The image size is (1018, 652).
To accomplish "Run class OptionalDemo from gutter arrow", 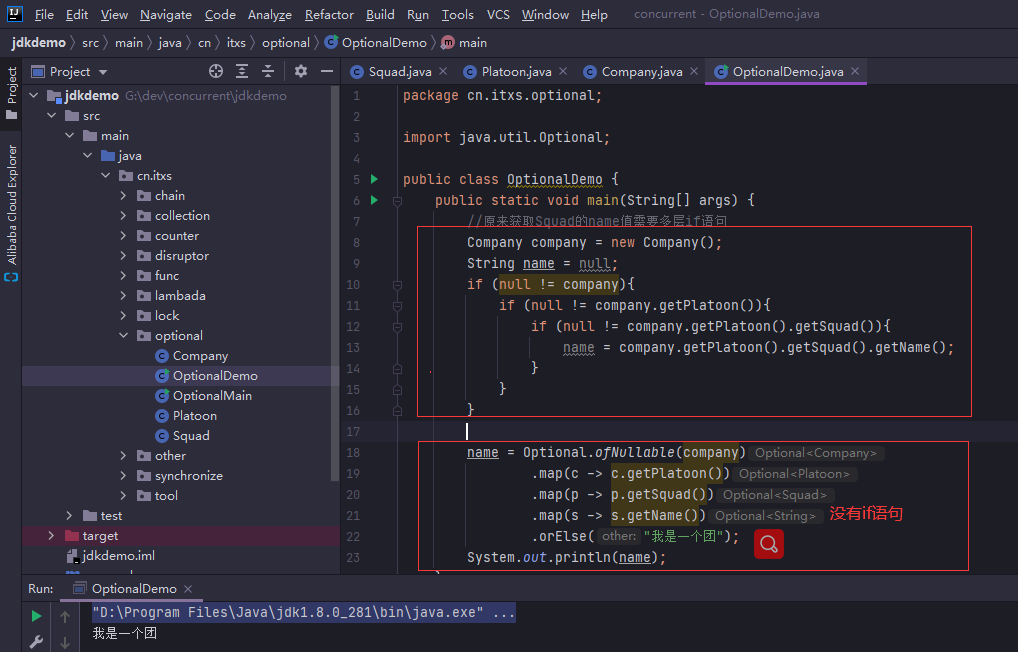I will tap(375, 179).
